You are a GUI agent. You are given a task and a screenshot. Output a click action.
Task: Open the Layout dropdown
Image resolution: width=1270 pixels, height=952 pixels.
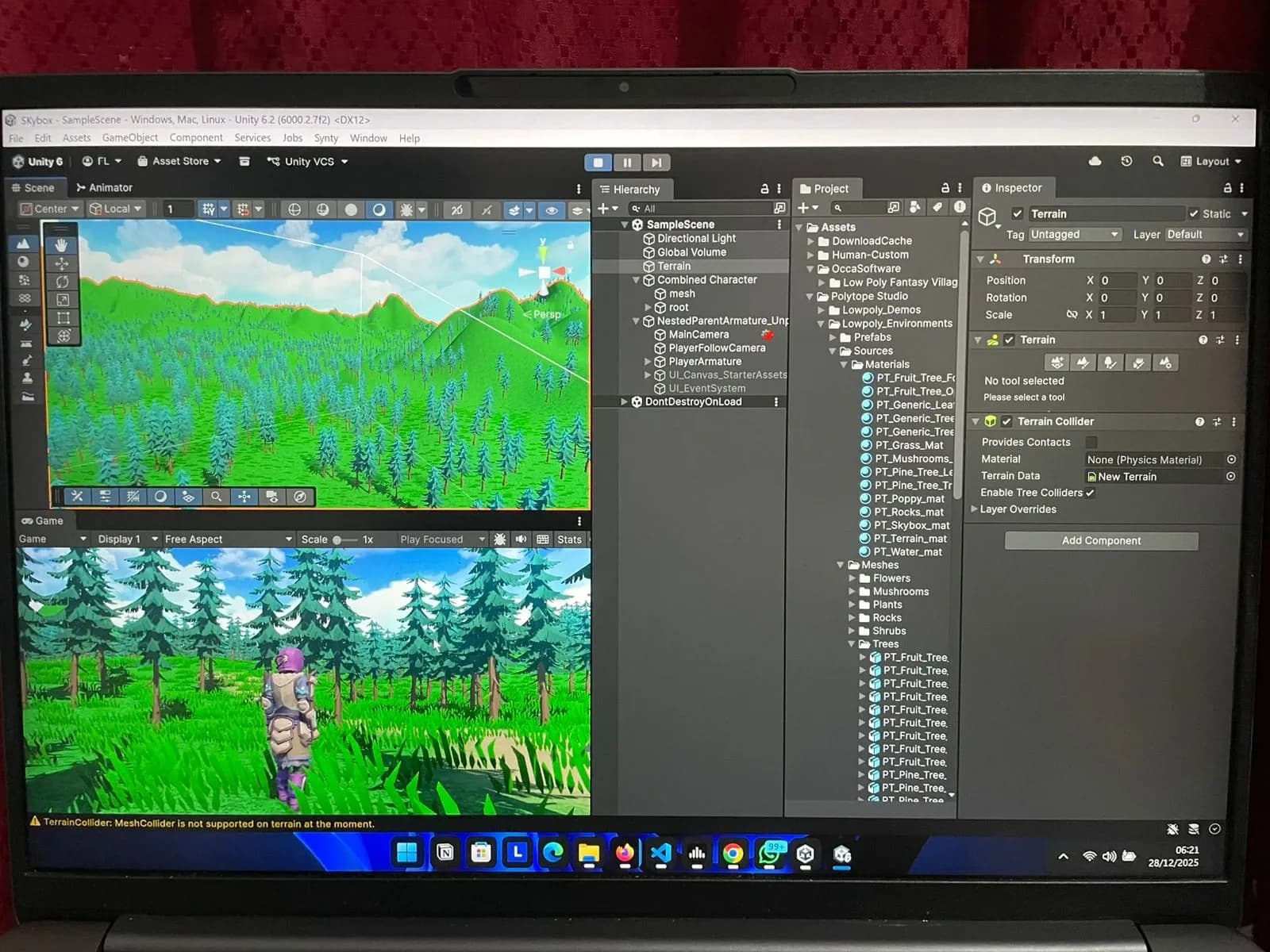coord(1211,161)
